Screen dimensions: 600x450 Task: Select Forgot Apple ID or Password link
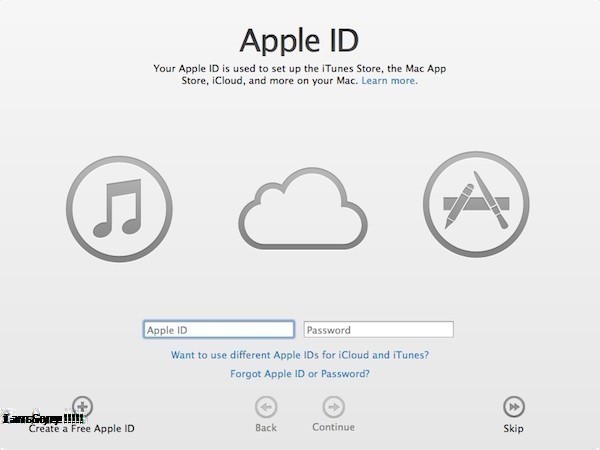pos(299,374)
